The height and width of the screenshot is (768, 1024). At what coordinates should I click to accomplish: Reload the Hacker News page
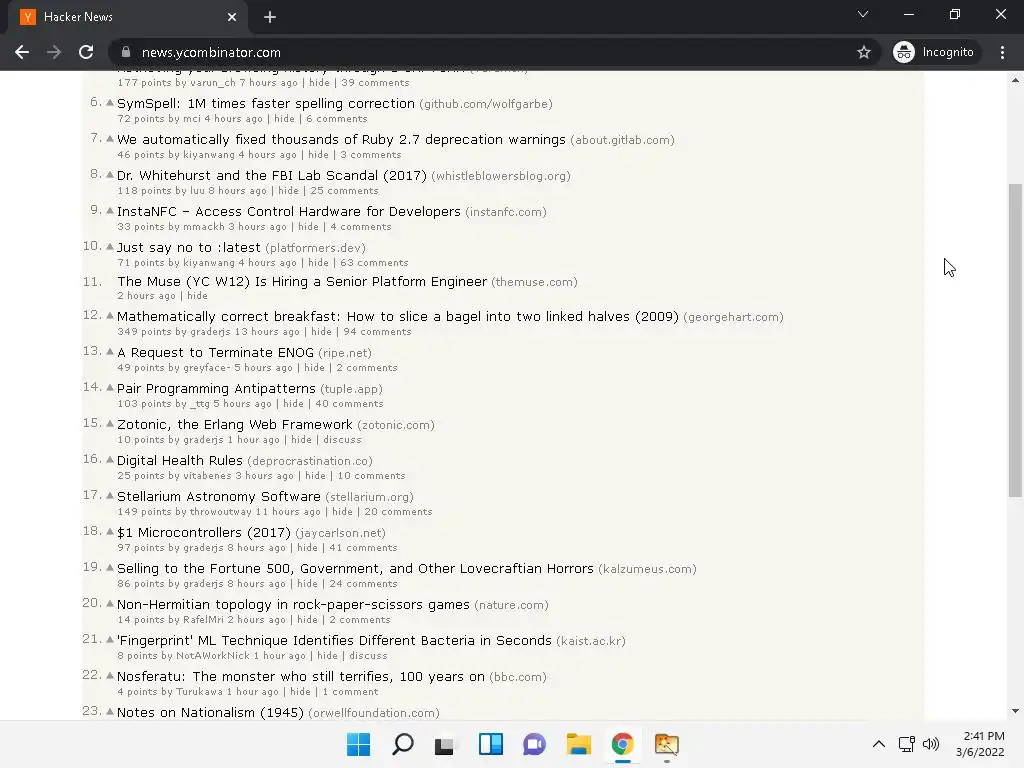(86, 52)
